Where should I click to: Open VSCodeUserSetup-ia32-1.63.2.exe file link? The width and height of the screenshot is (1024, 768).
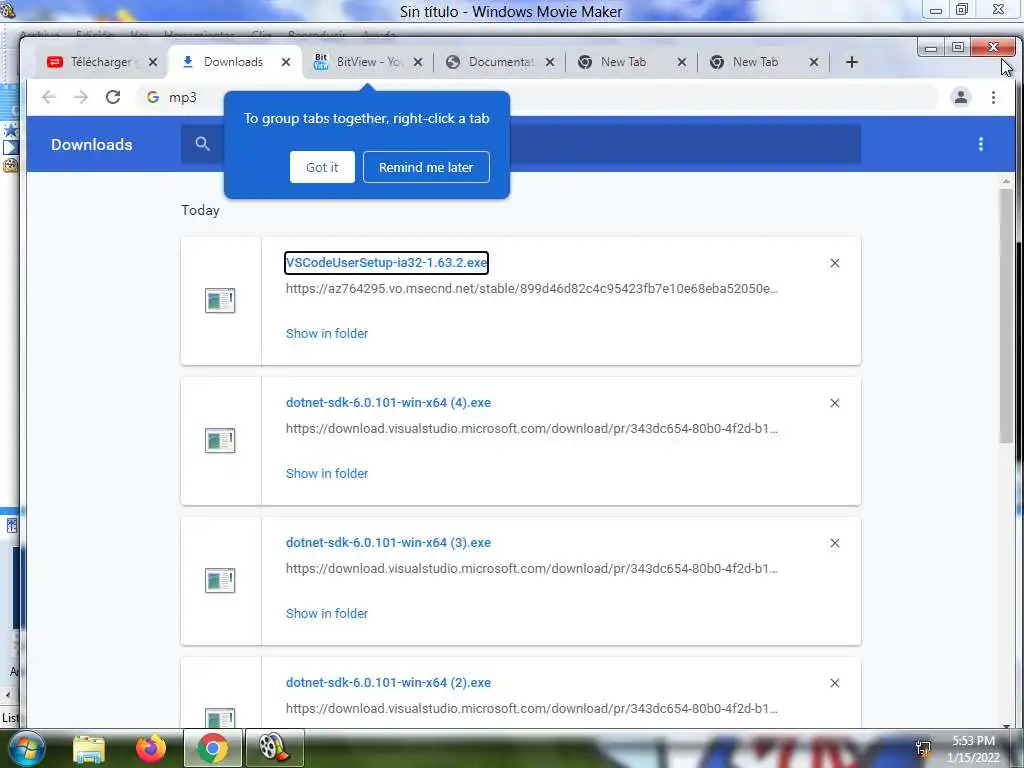[387, 263]
